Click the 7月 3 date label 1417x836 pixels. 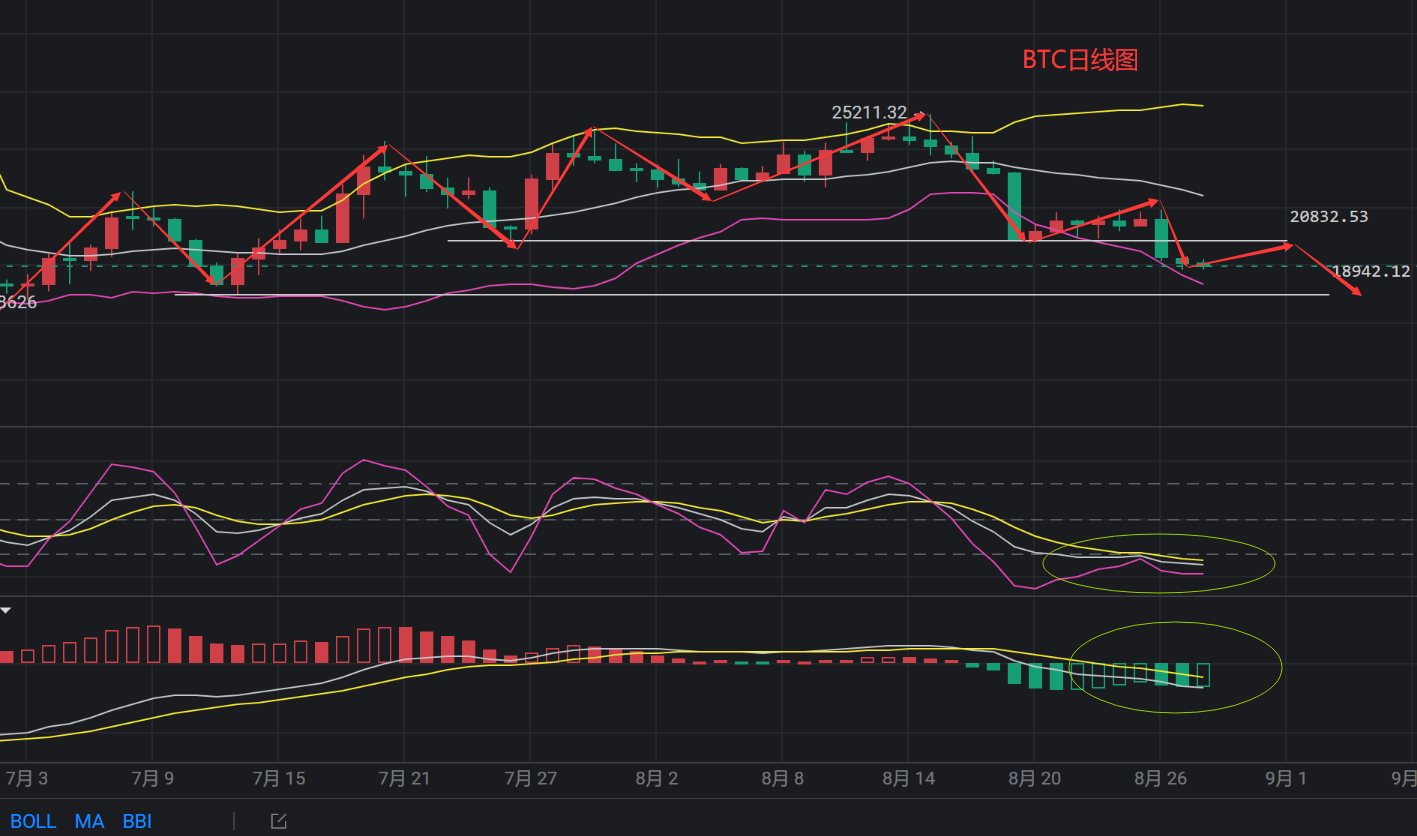(27, 778)
